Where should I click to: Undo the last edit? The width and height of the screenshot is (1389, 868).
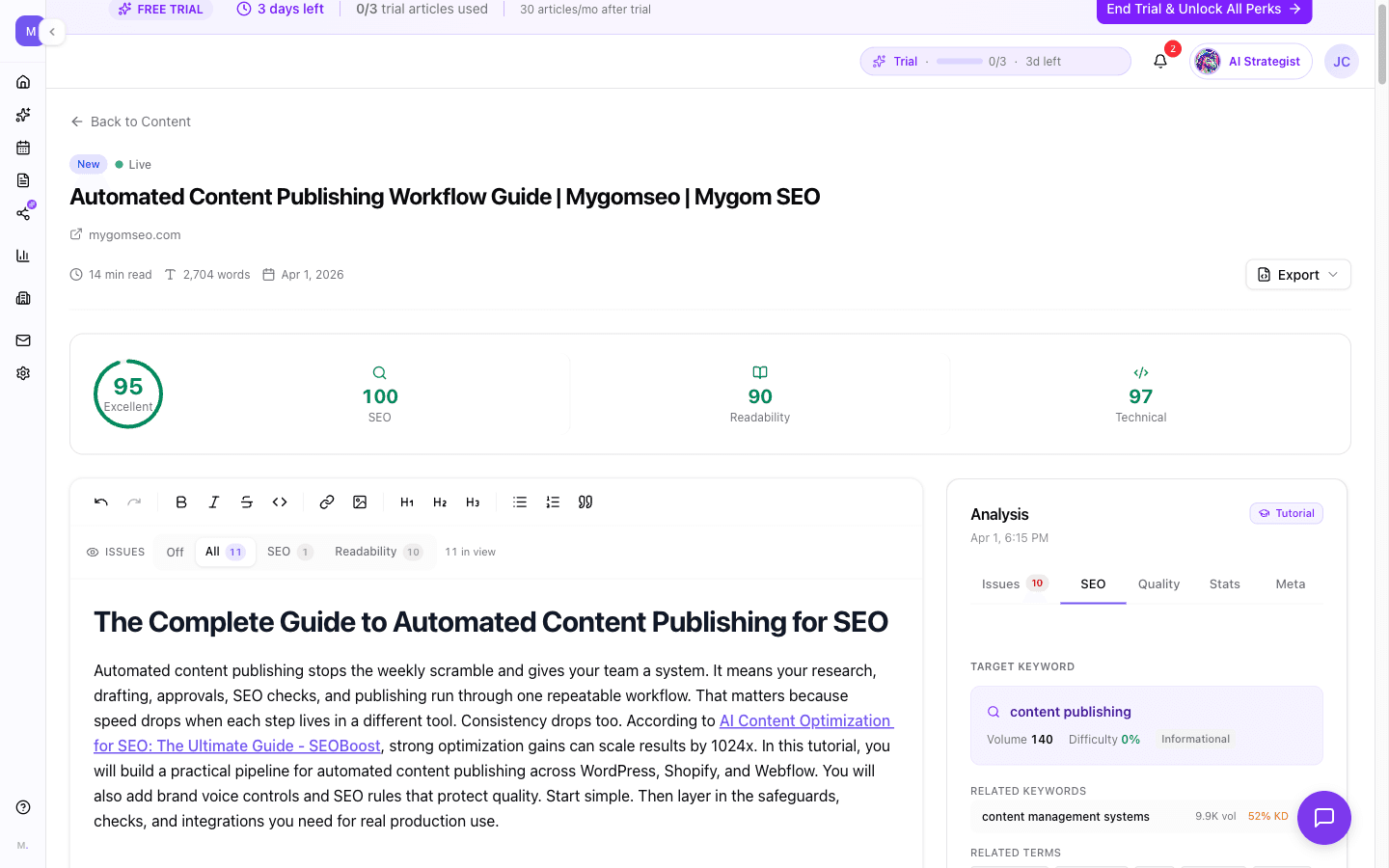click(100, 502)
